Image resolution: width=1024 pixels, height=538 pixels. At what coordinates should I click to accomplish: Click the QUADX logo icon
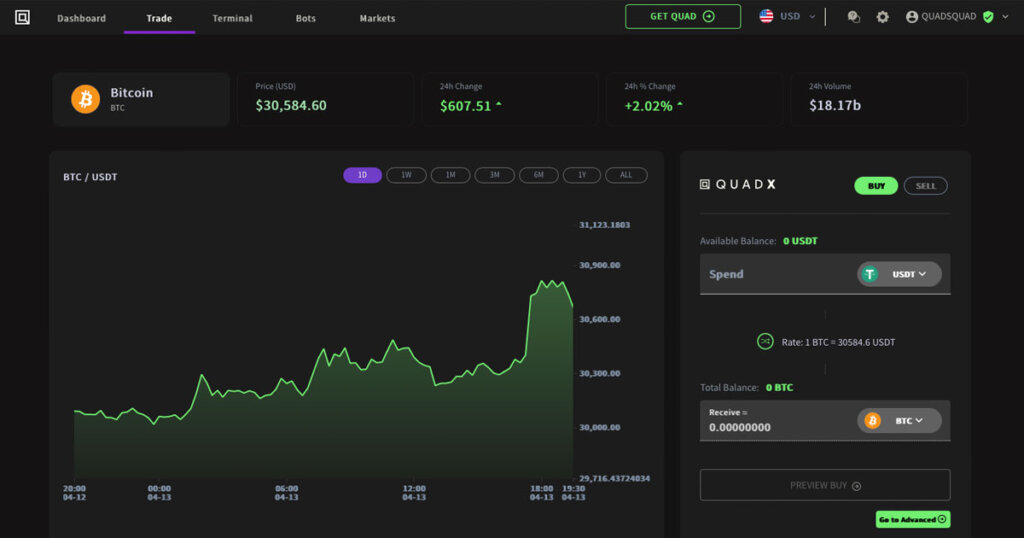[705, 184]
